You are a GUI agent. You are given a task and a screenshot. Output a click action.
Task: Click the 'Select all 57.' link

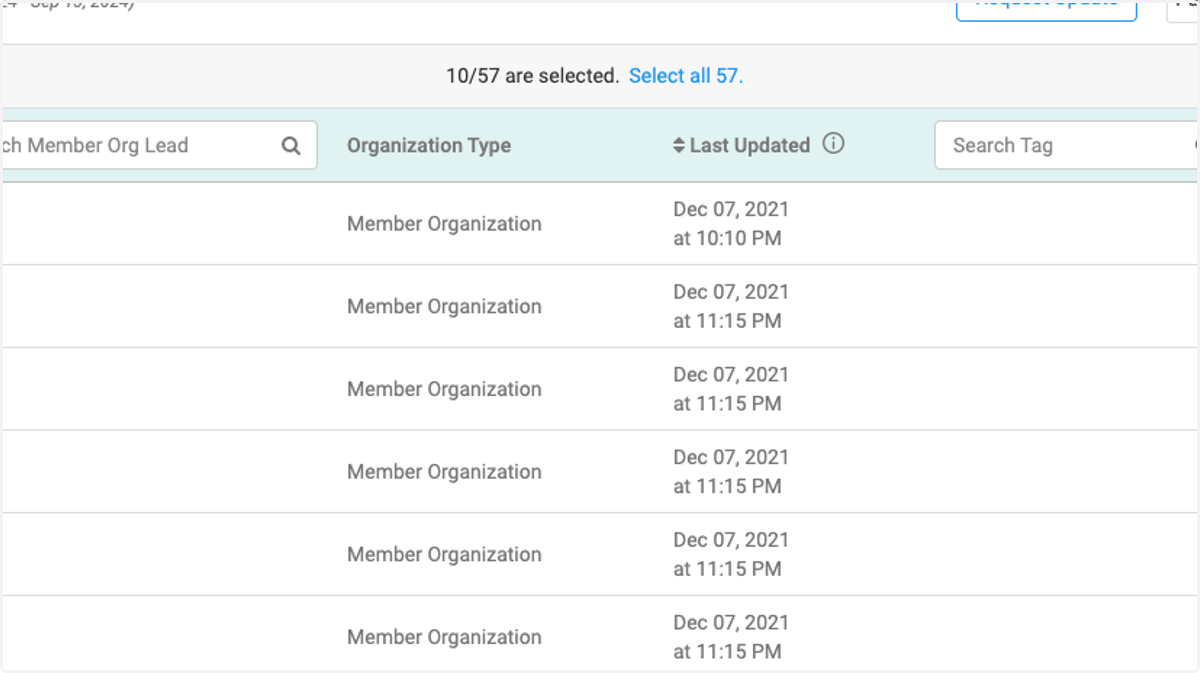point(686,76)
